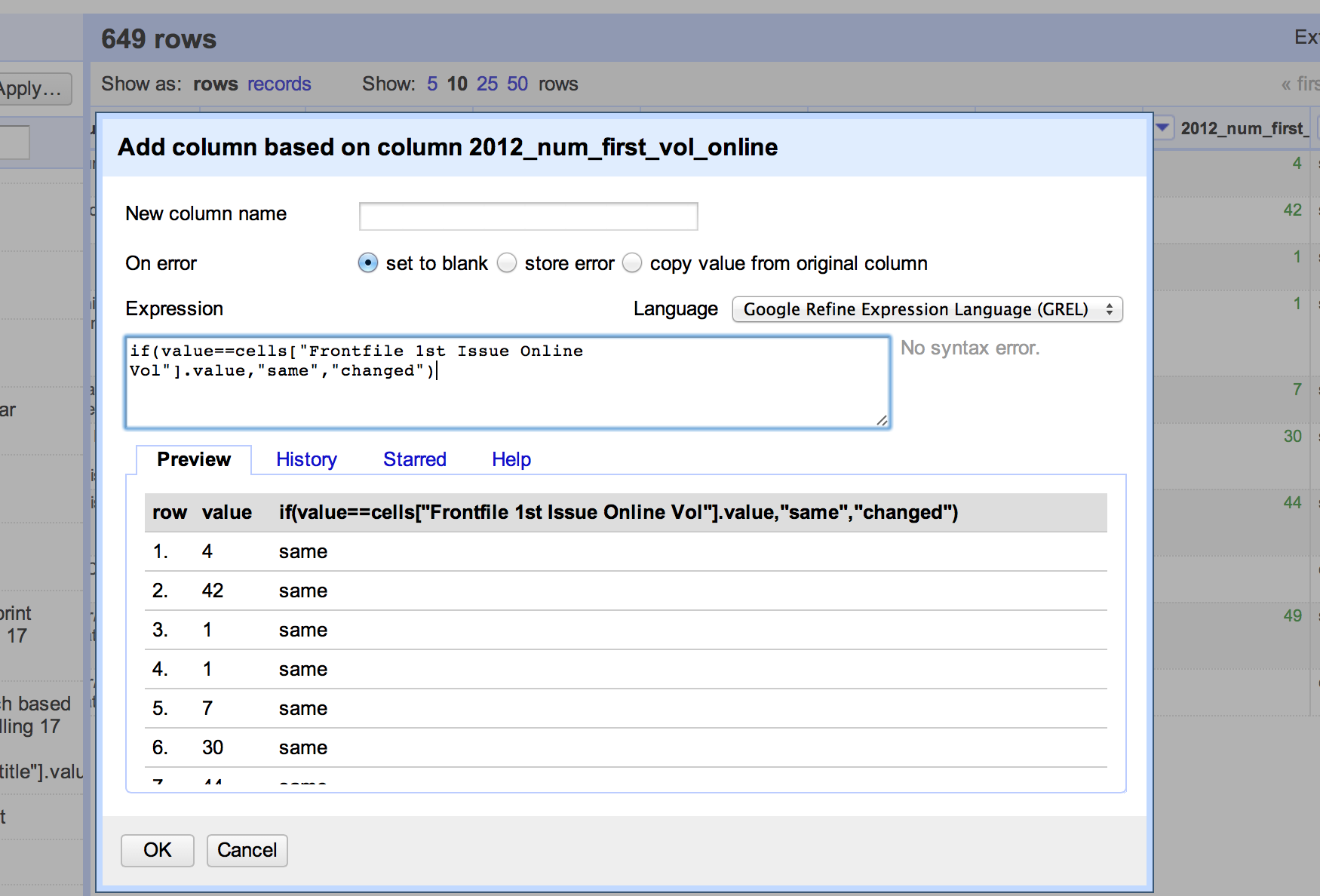Screen dimensions: 1320x896
Task: Click the '649 rows' heading
Action: (159, 39)
